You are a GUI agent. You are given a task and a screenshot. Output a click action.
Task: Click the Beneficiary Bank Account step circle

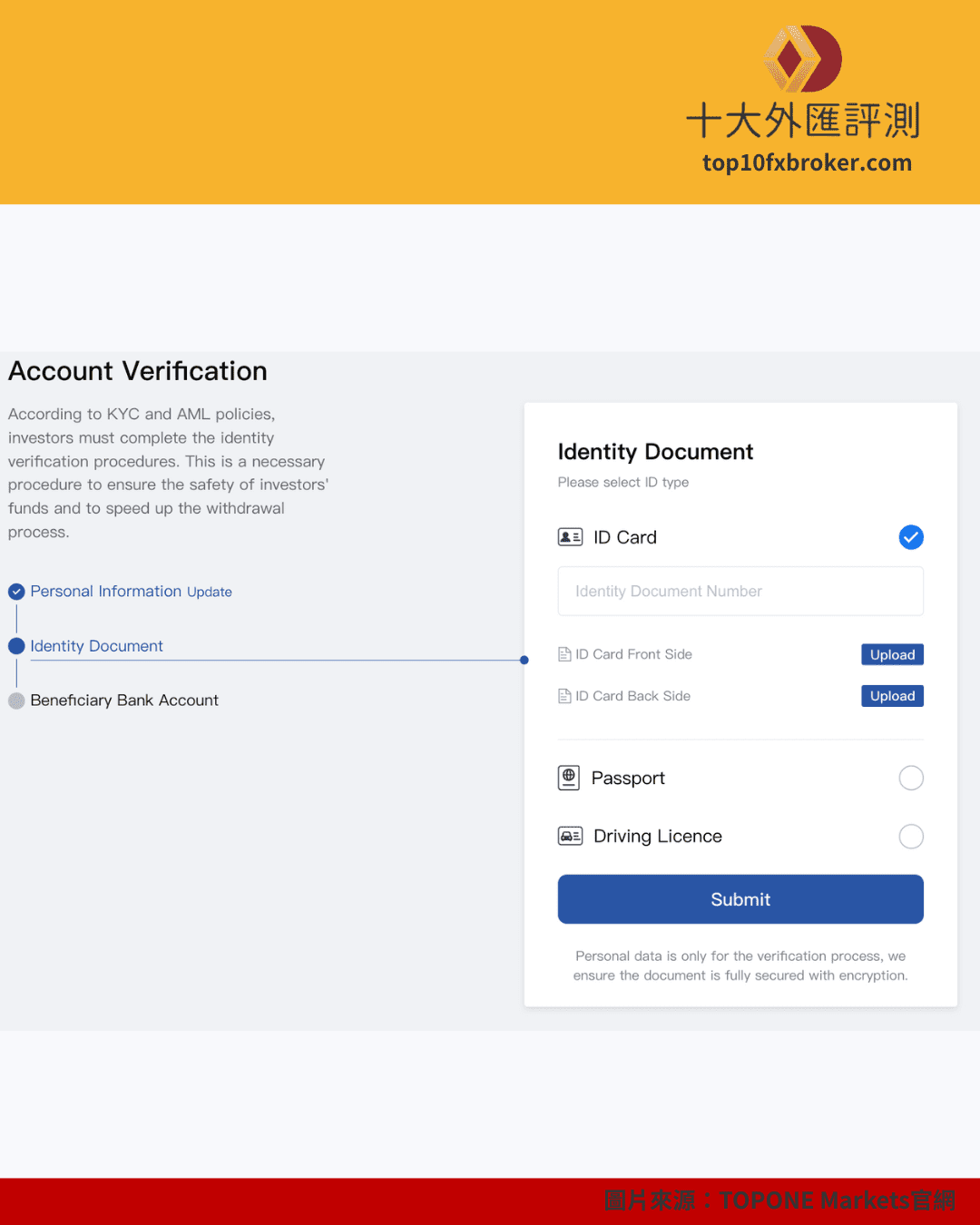pyautogui.click(x=16, y=701)
